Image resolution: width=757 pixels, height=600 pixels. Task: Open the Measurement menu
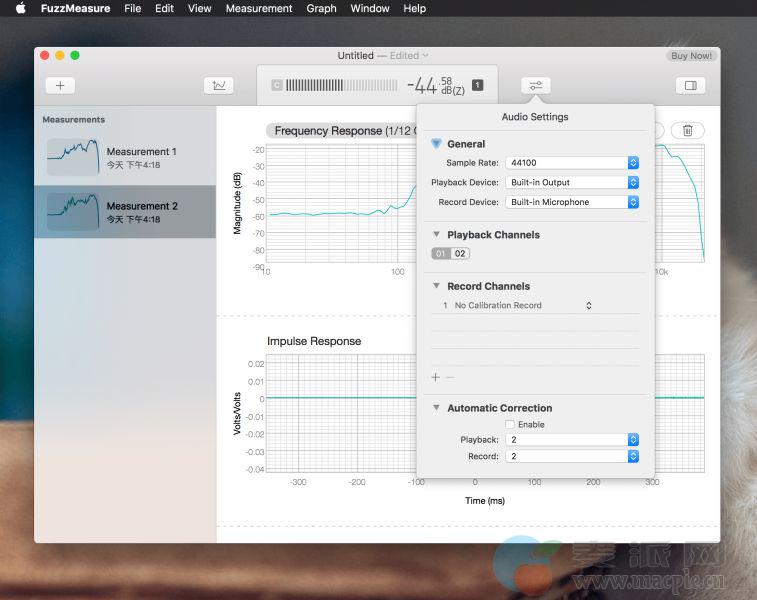click(259, 8)
